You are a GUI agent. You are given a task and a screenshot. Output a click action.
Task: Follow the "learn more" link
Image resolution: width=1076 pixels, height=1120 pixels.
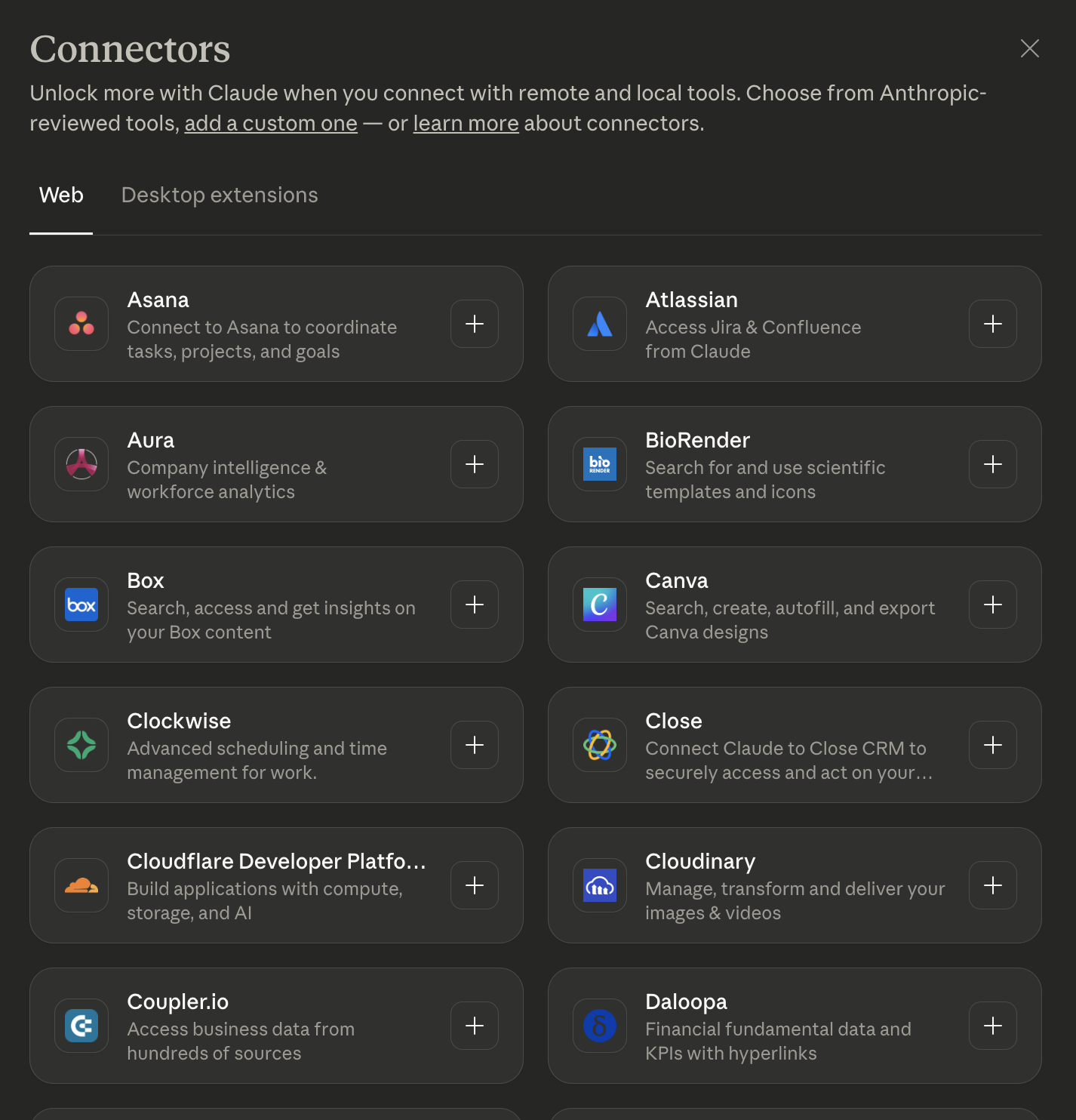[466, 124]
